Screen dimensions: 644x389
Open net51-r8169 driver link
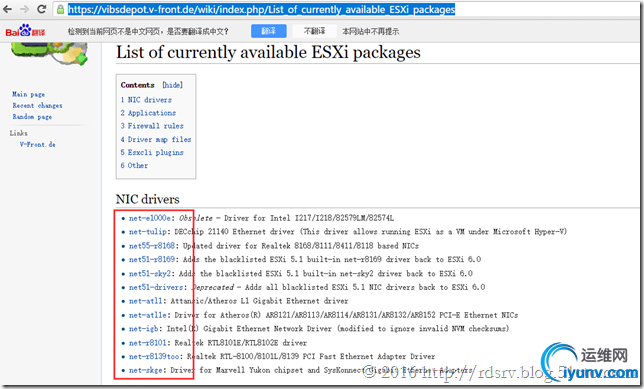(152, 260)
